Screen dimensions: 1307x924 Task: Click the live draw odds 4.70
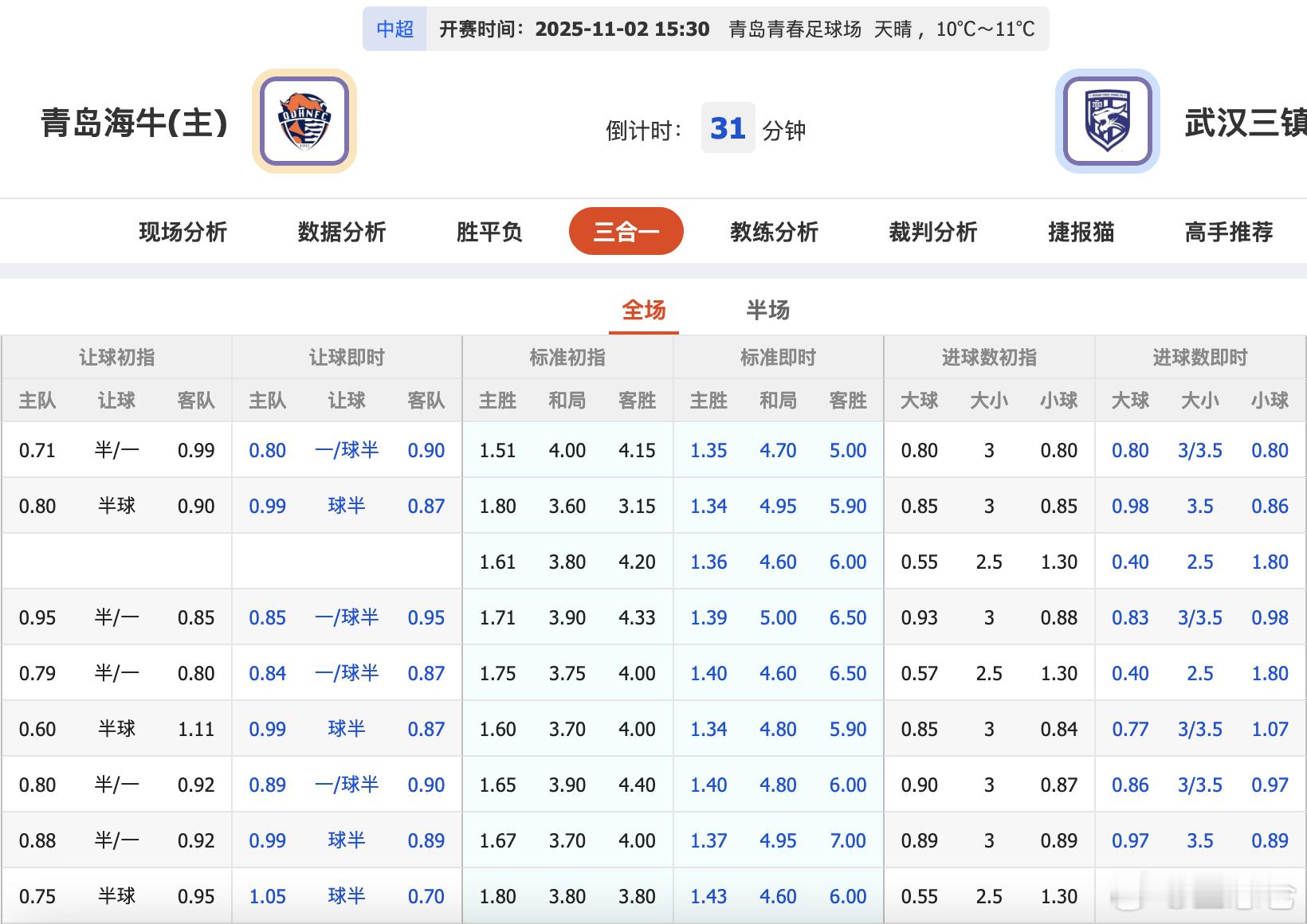[778, 450]
